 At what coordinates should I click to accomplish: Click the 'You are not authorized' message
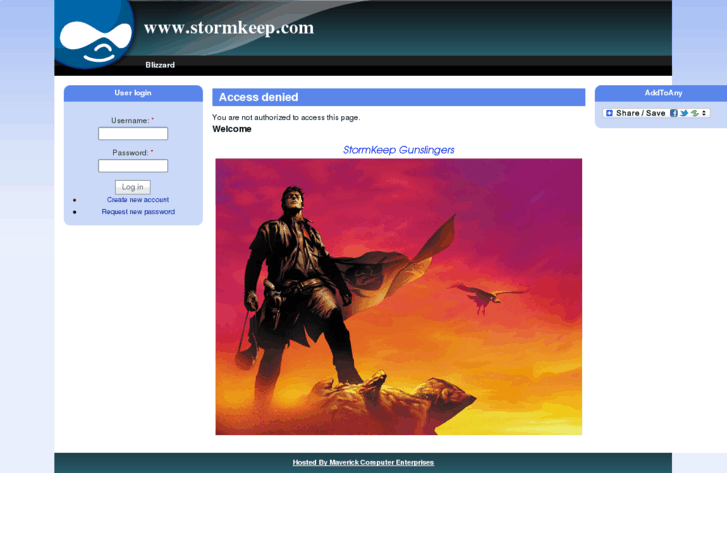286,117
